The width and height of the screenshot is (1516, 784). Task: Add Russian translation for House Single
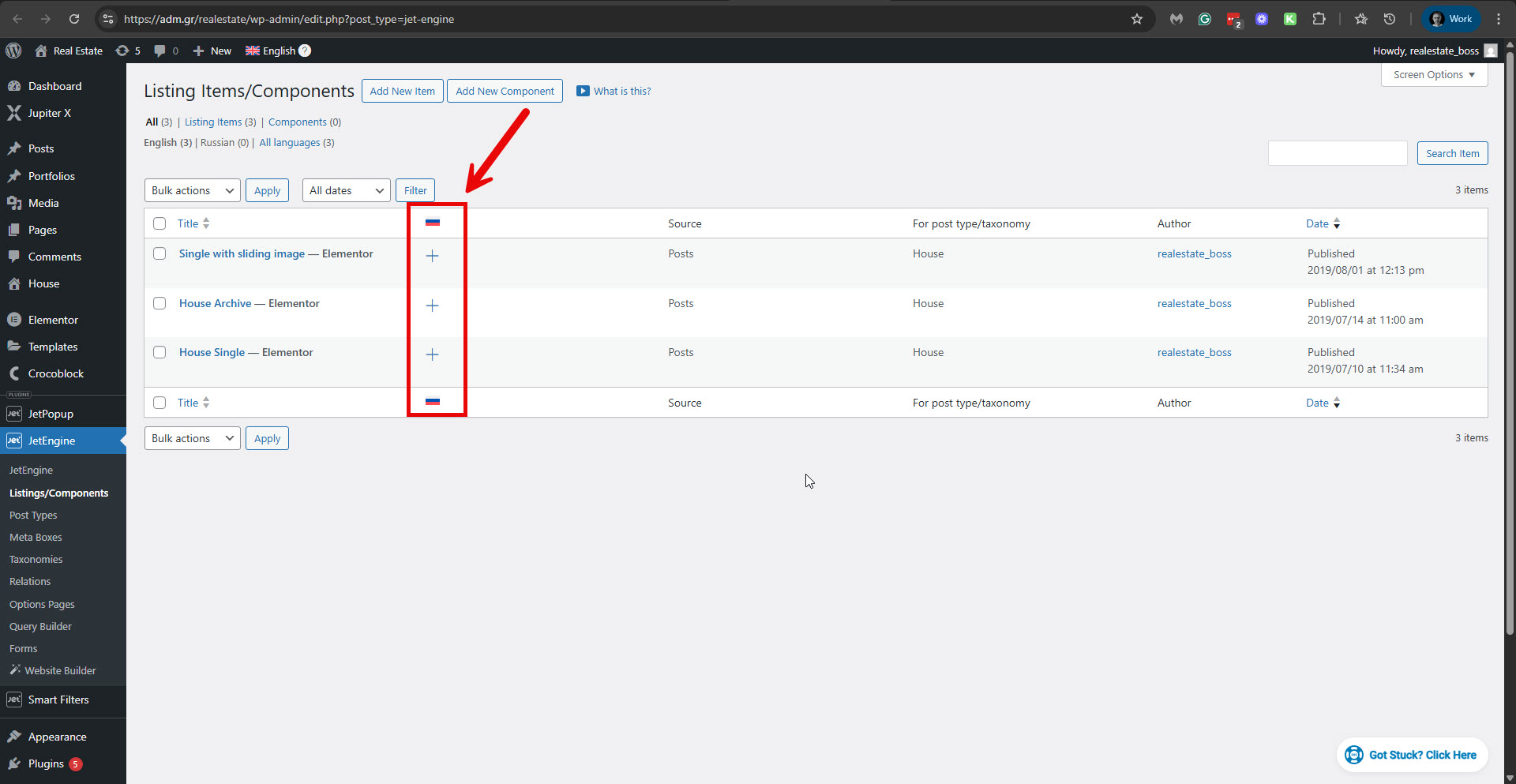[432, 354]
